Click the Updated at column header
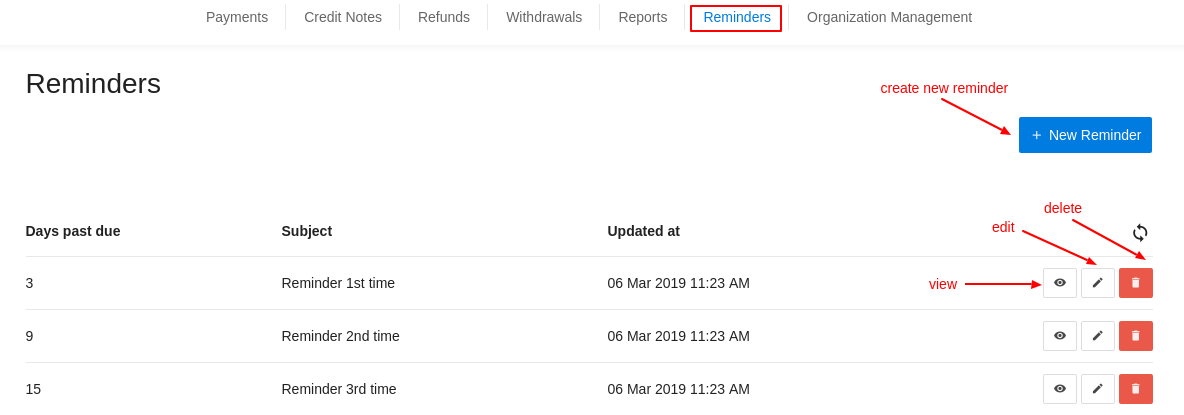Viewport: 1184px width, 415px height. 643,231
